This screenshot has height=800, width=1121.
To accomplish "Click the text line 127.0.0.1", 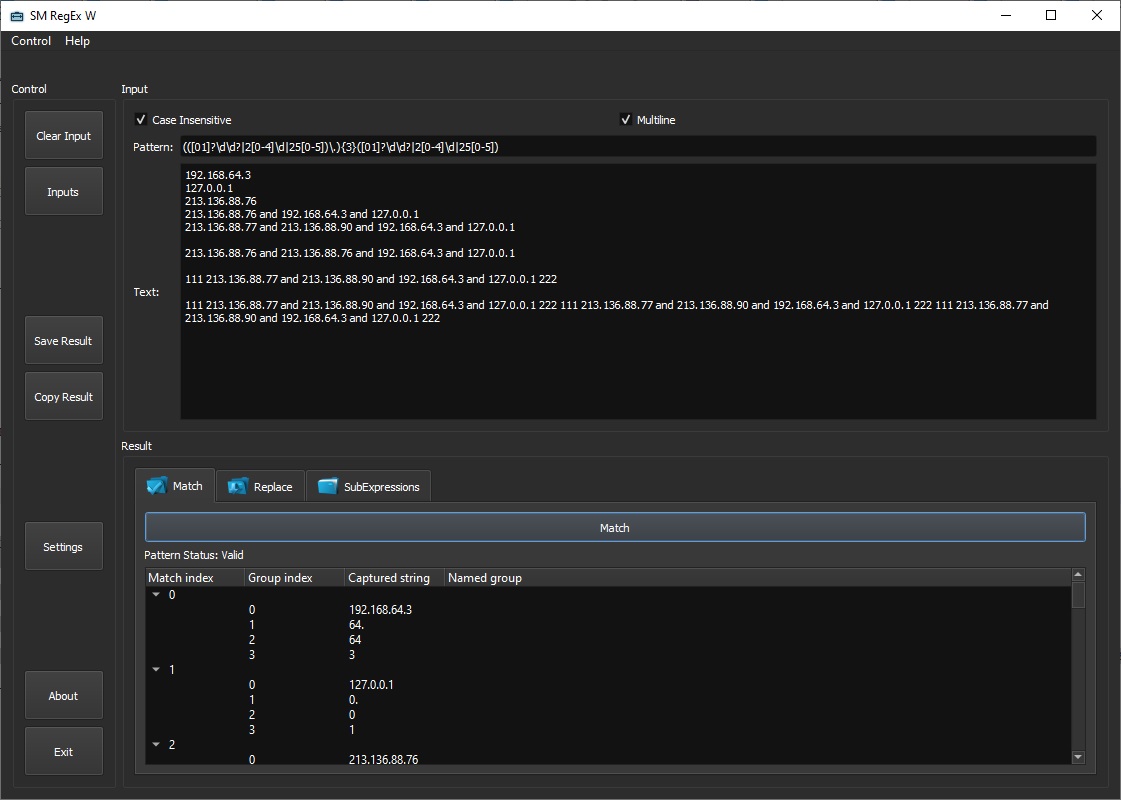I will tap(209, 188).
